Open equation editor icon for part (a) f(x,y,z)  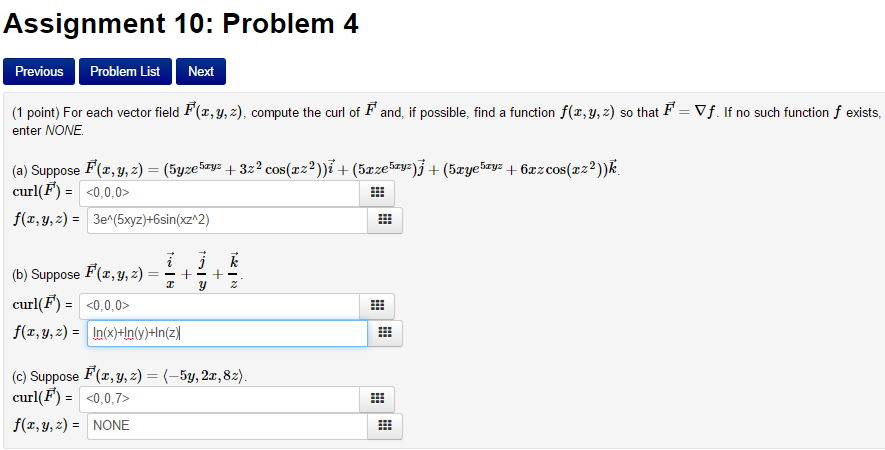385,220
